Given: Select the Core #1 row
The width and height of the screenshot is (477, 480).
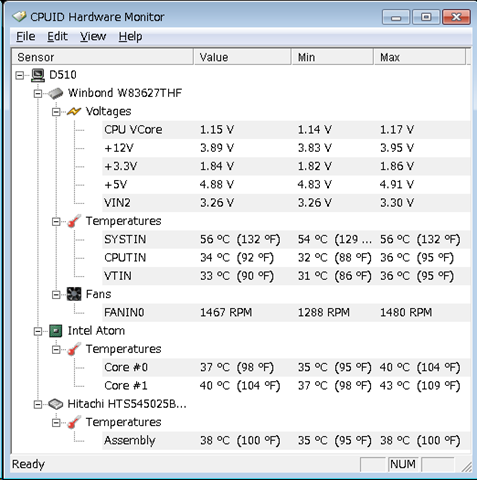Looking at the screenshot, I should pyautogui.click(x=286, y=386).
